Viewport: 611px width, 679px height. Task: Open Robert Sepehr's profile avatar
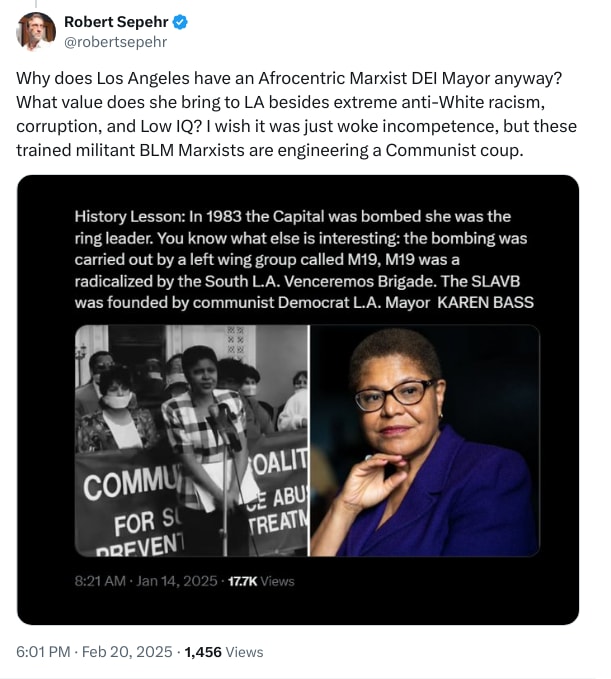point(36,31)
